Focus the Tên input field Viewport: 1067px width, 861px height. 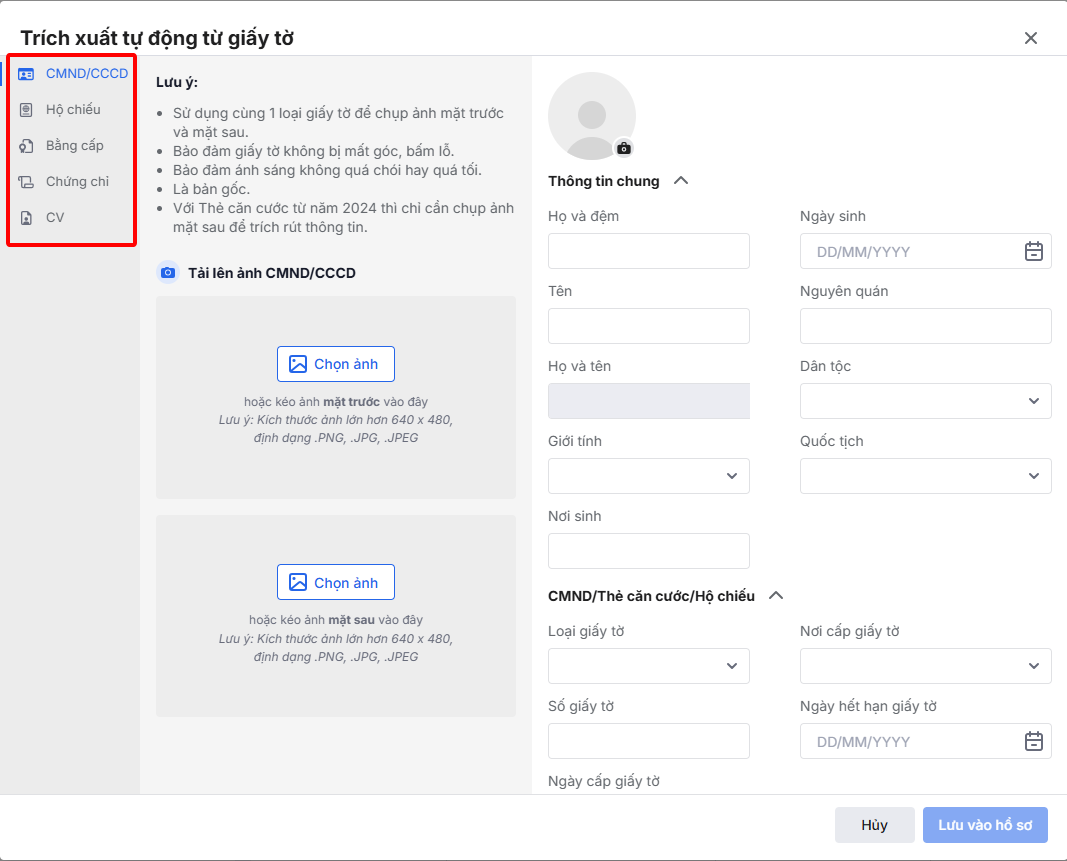pyautogui.click(x=649, y=326)
